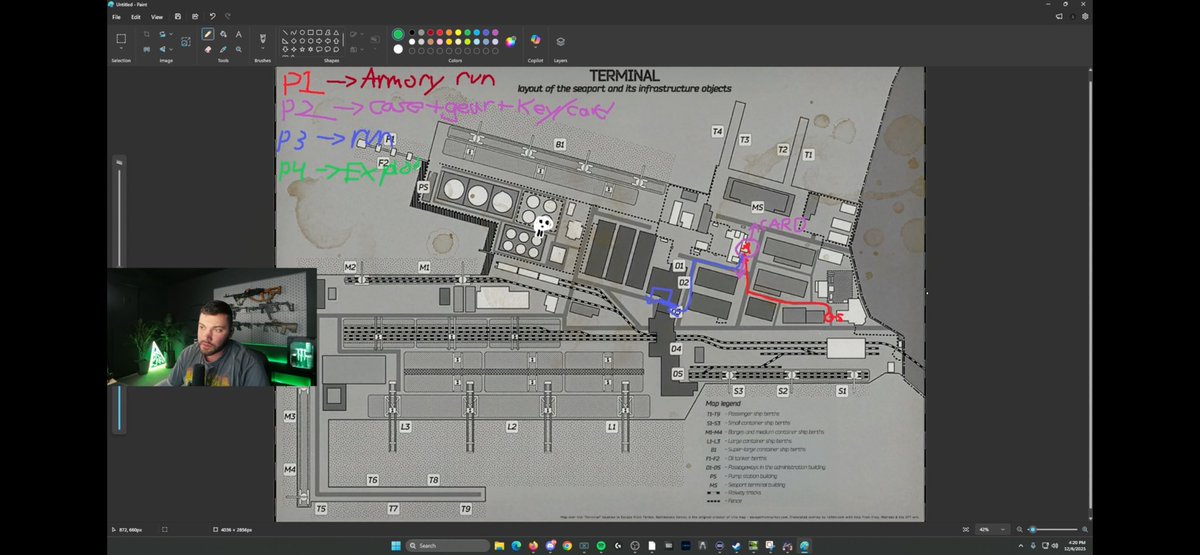Expand the Brushes type dropdown
Image resolution: width=1200 pixels, height=555 pixels.
tap(262, 48)
